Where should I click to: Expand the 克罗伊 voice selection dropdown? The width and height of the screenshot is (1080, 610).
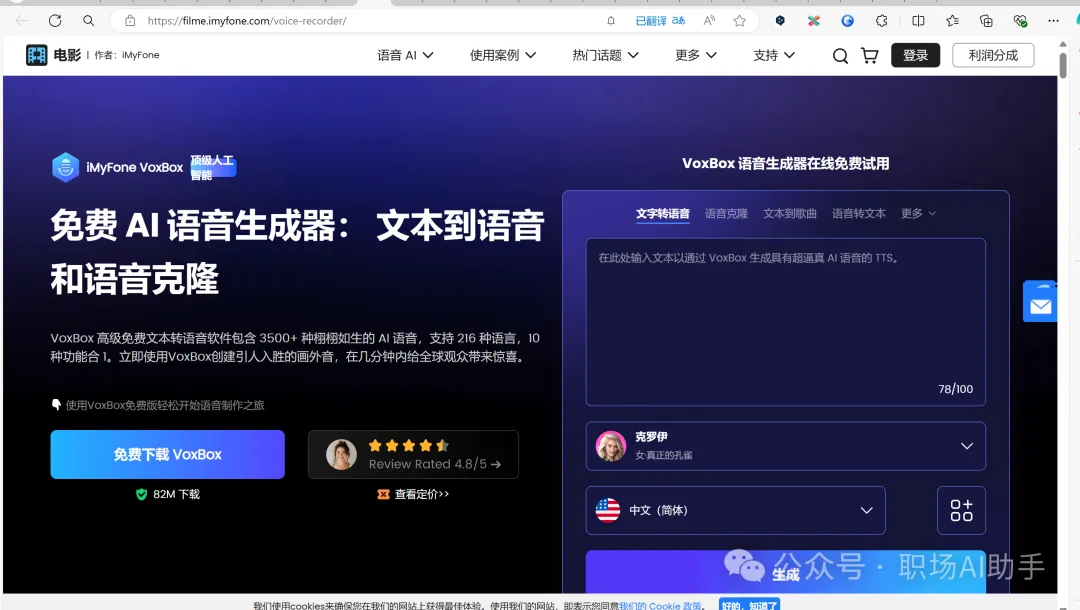[966, 445]
